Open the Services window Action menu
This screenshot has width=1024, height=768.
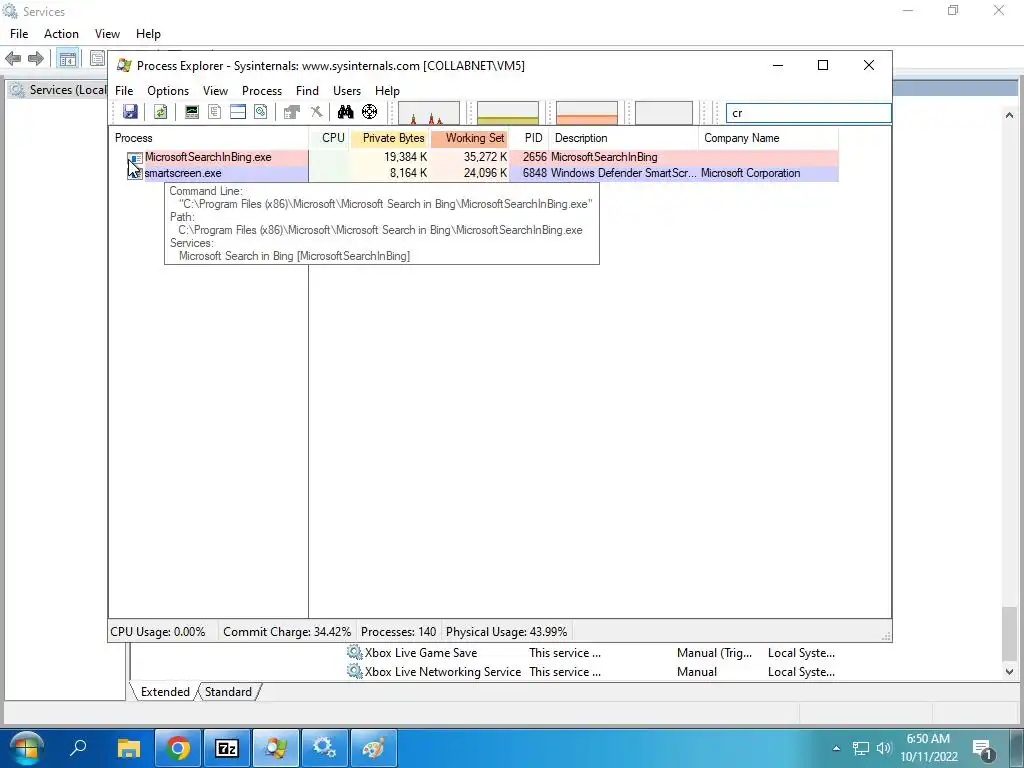click(x=61, y=34)
